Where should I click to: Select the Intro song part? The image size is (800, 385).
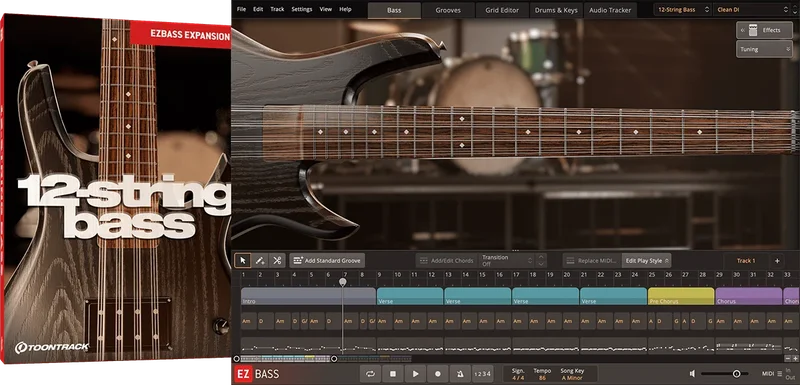tap(308, 296)
